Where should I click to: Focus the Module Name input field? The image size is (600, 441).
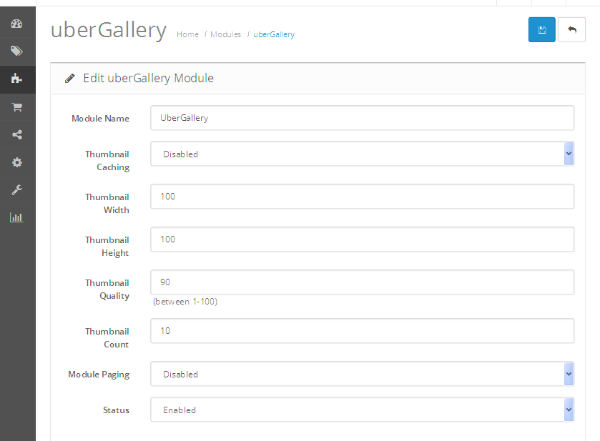[x=362, y=118]
